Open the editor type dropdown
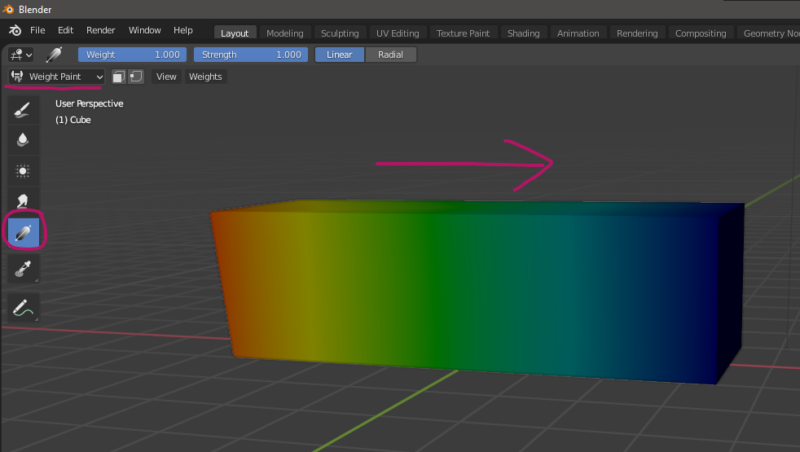This screenshot has width=800, height=452. 20,54
